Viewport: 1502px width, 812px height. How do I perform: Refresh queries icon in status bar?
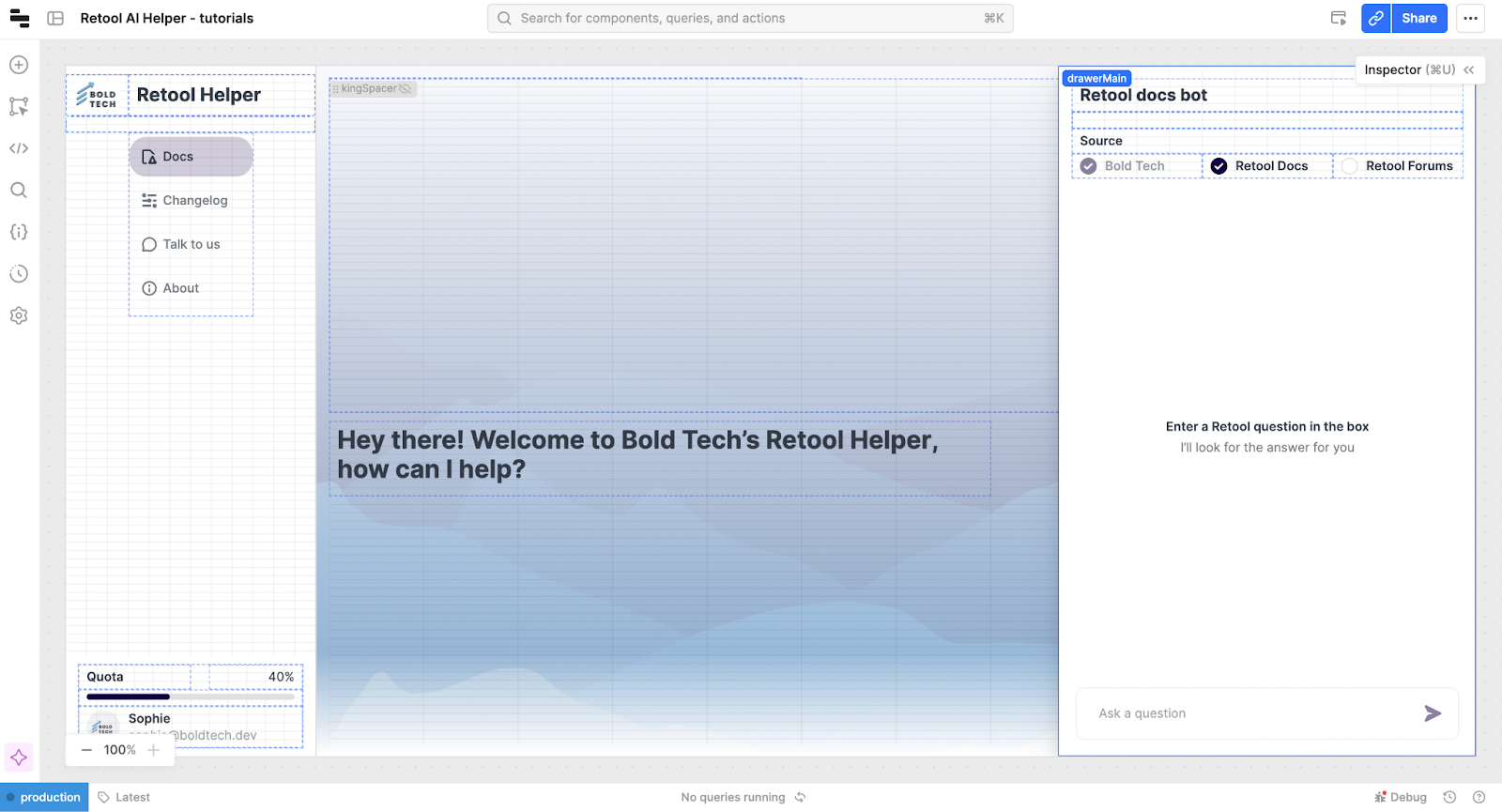coord(801,797)
